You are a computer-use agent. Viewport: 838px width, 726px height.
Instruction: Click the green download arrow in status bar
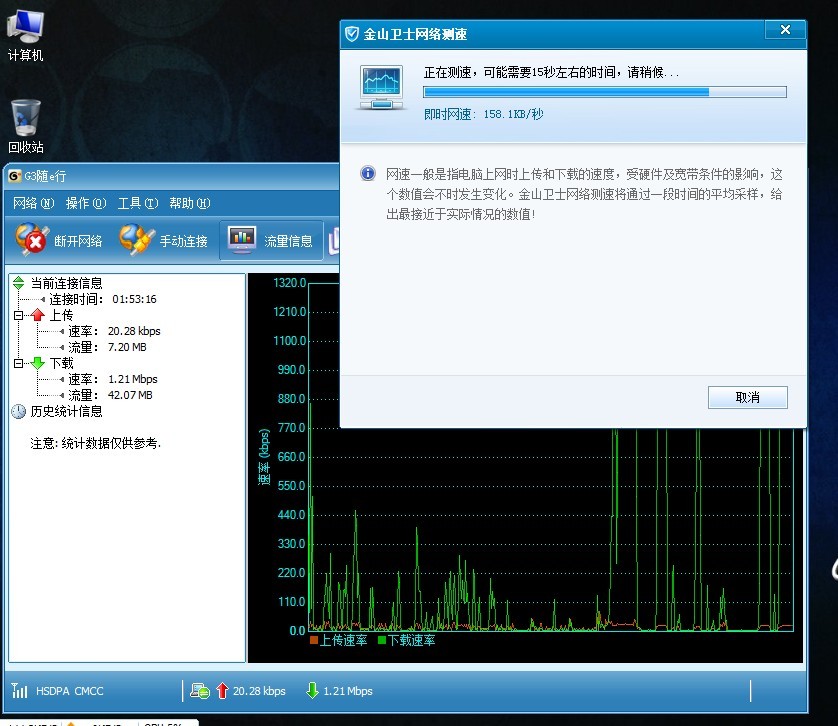(x=312, y=691)
